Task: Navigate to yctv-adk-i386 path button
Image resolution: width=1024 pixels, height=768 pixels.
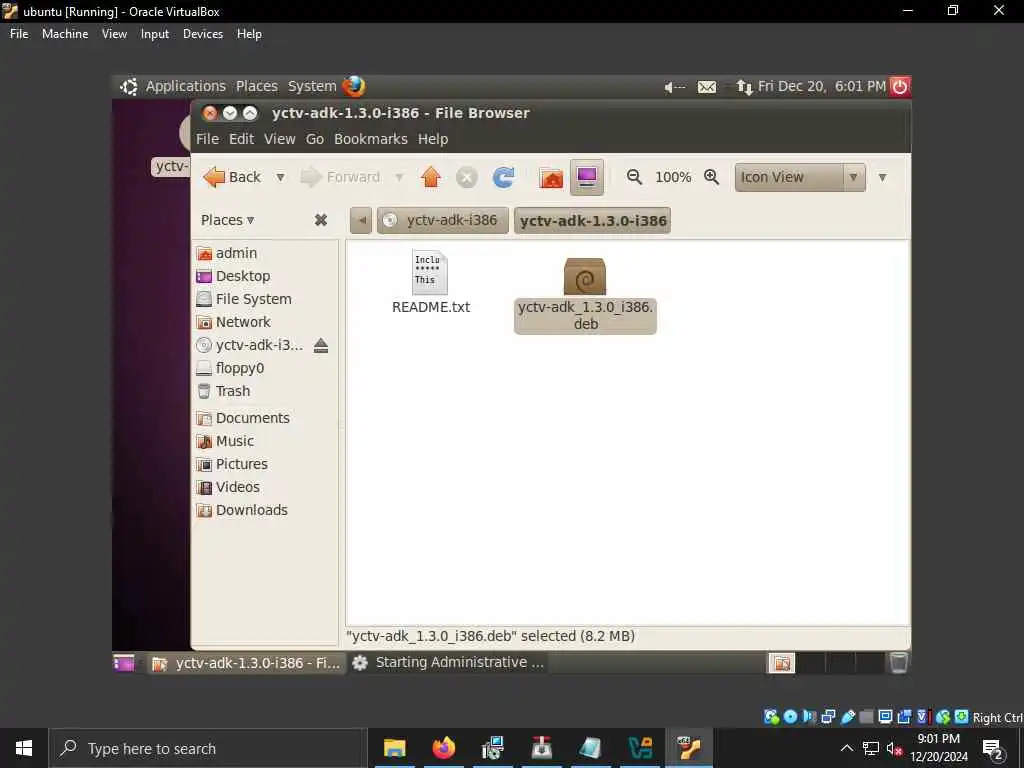Action: coord(443,220)
